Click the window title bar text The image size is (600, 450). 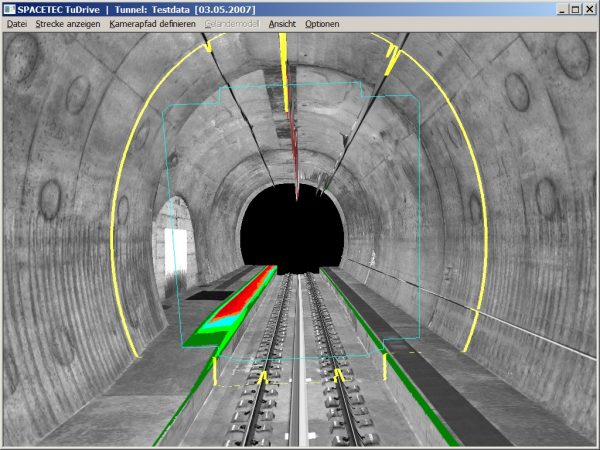[130, 8]
